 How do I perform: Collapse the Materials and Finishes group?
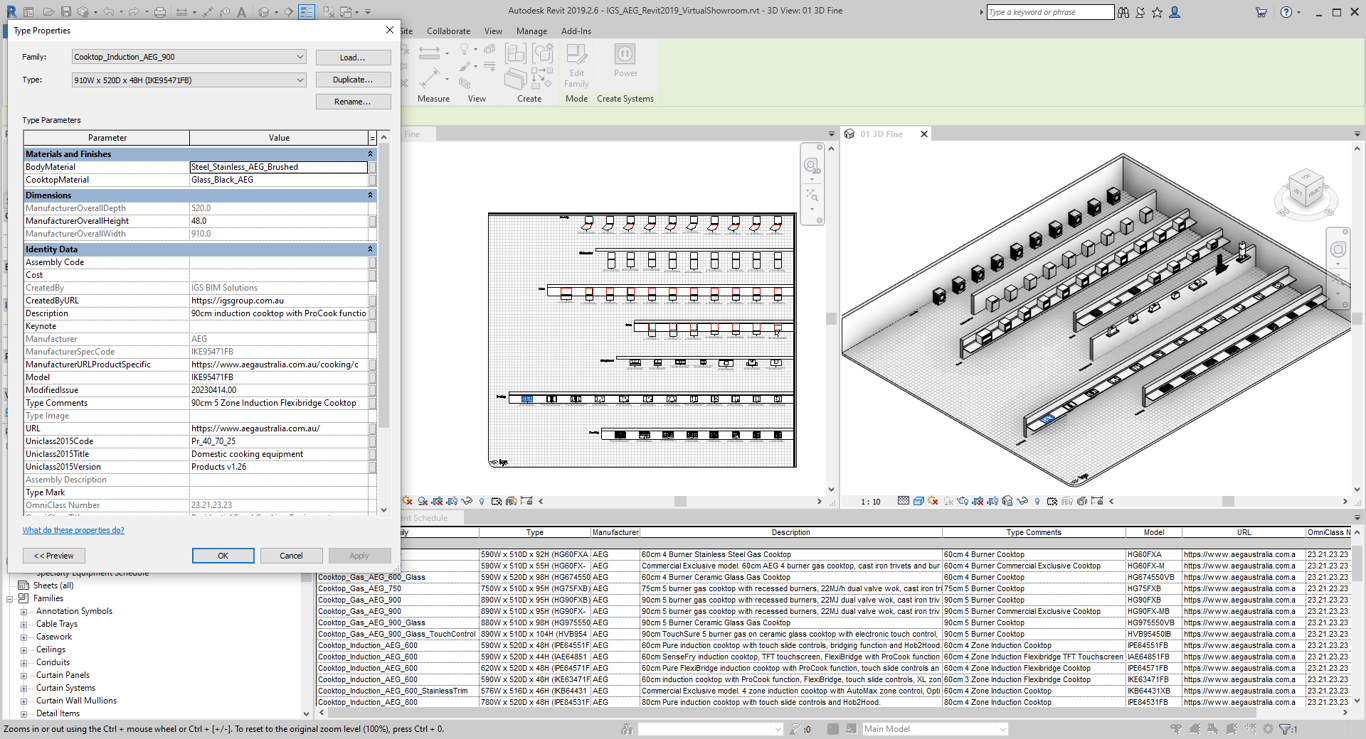click(370, 154)
